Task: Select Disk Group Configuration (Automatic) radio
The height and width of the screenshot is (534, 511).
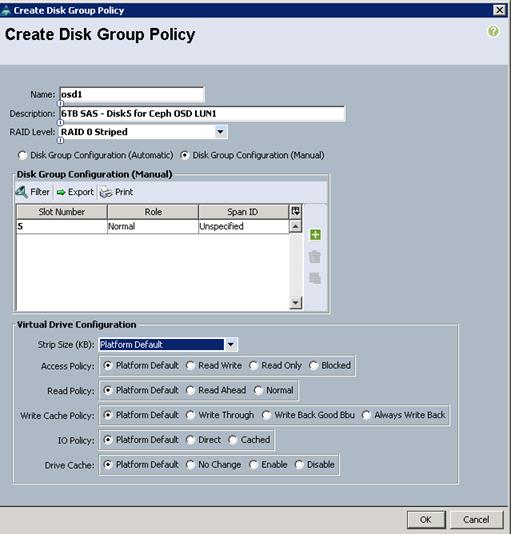Action: 22,155
